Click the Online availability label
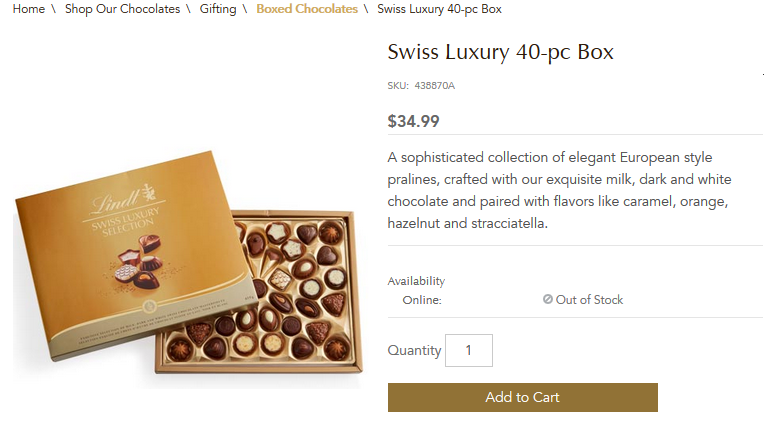Screen dimensions: 764x438 tap(422, 300)
